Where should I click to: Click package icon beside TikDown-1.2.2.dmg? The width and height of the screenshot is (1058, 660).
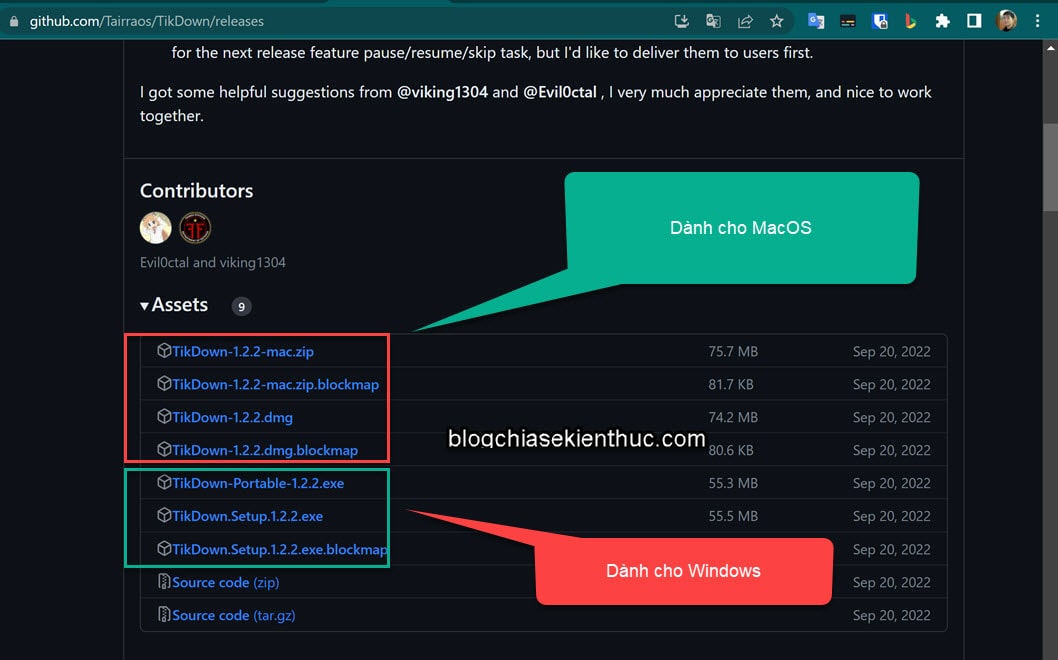click(x=164, y=416)
